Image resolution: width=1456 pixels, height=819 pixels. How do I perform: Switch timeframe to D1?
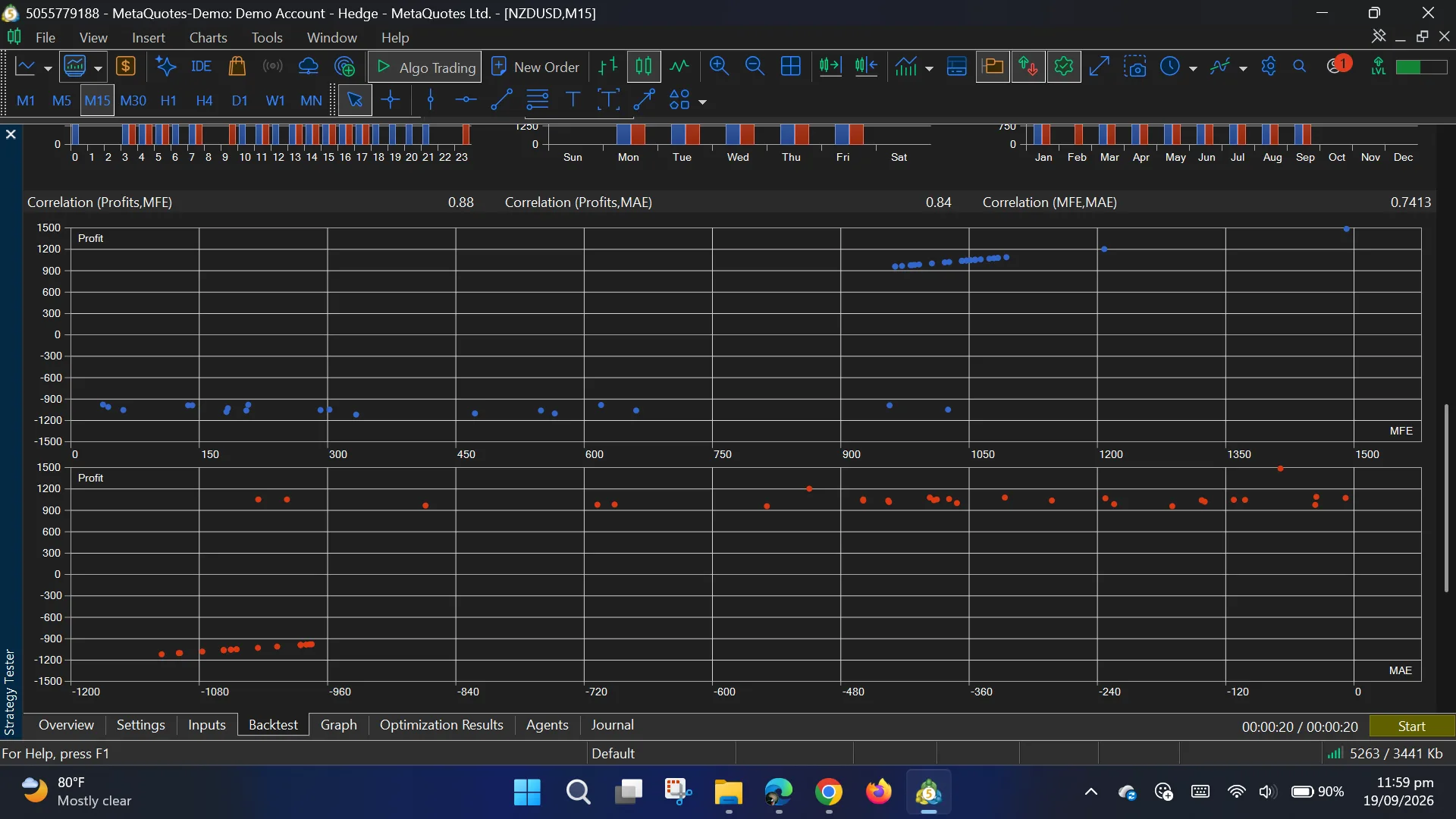click(x=240, y=100)
